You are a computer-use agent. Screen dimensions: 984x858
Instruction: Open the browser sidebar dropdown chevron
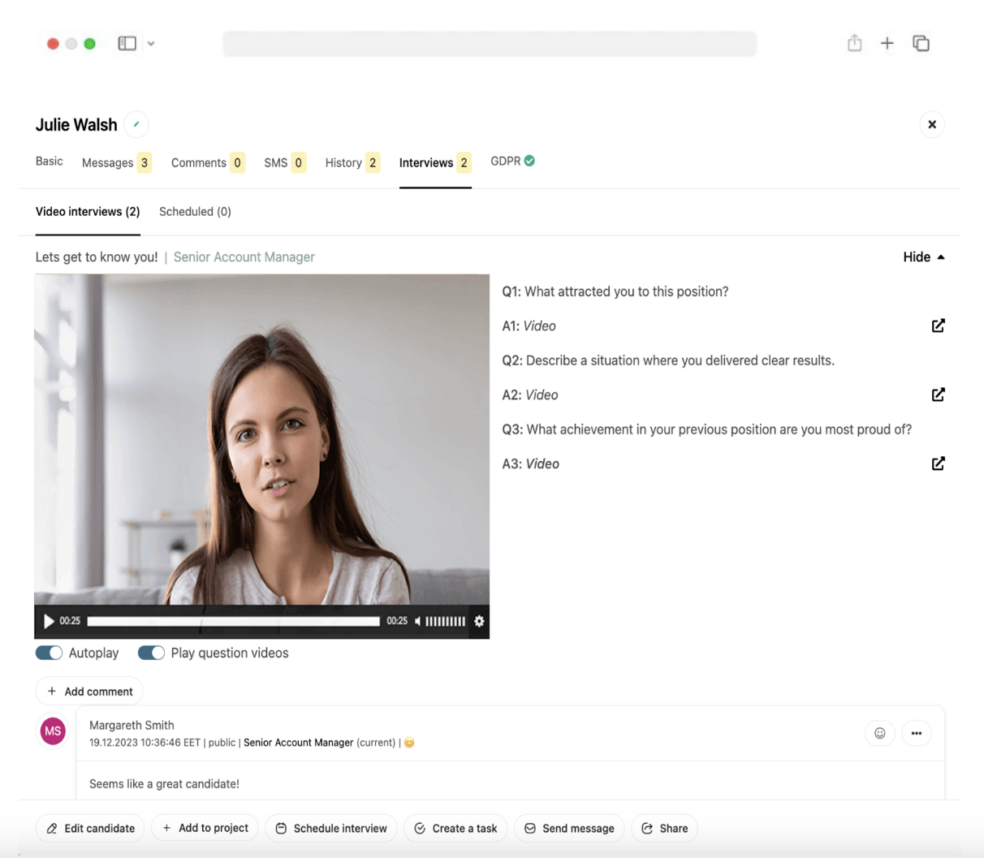pos(150,43)
